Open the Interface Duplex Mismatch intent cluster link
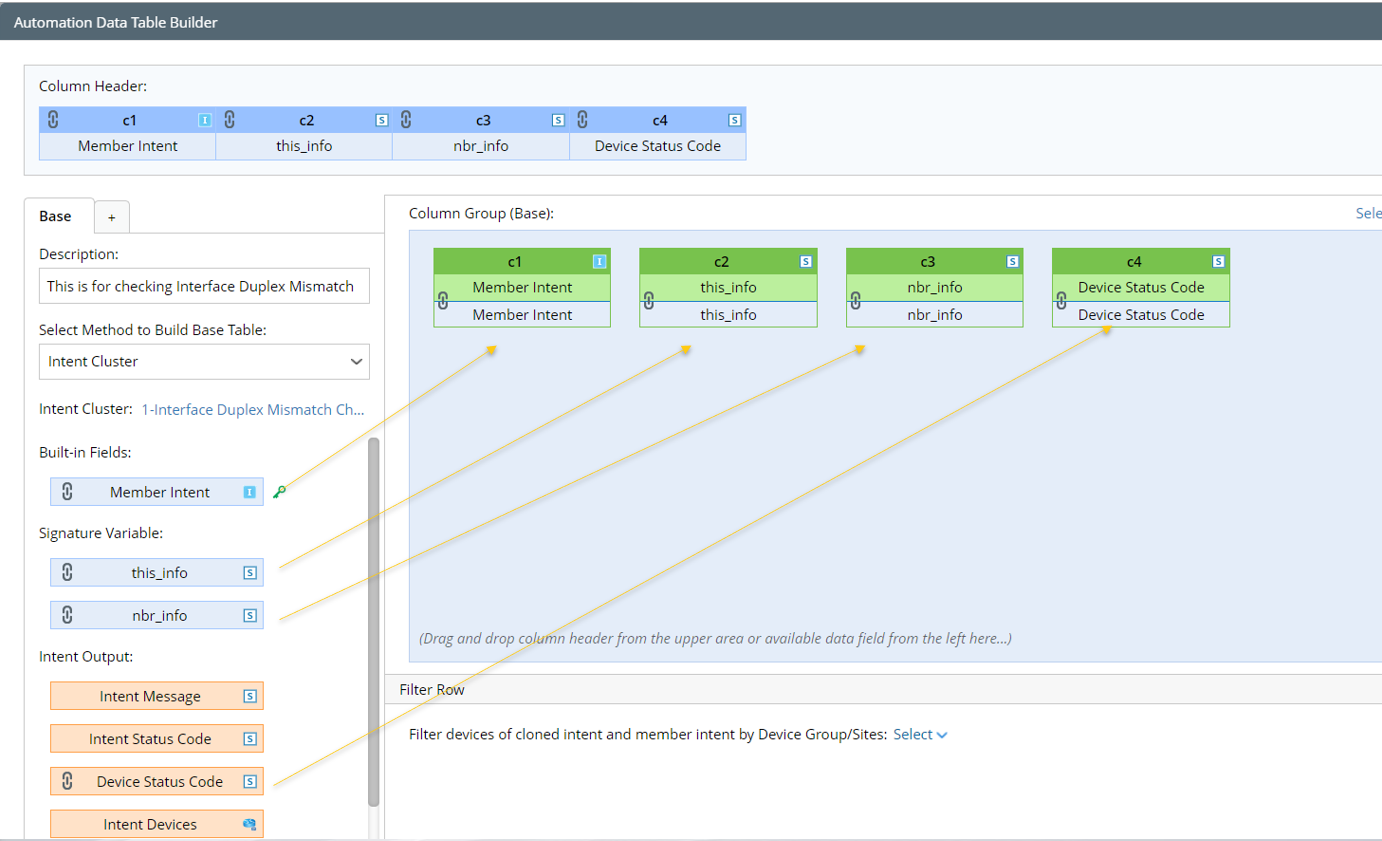1382x841 pixels. [253, 410]
